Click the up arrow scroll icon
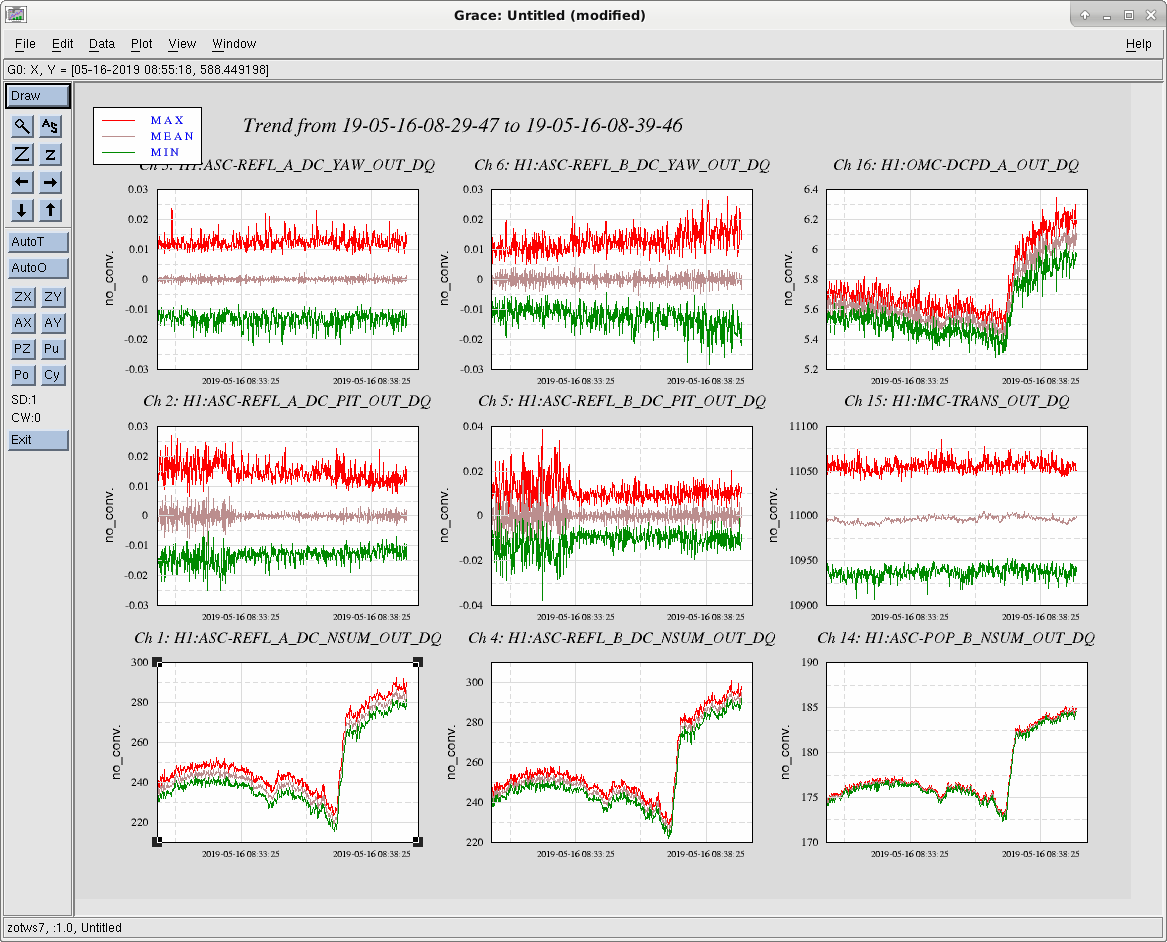 click(x=50, y=210)
